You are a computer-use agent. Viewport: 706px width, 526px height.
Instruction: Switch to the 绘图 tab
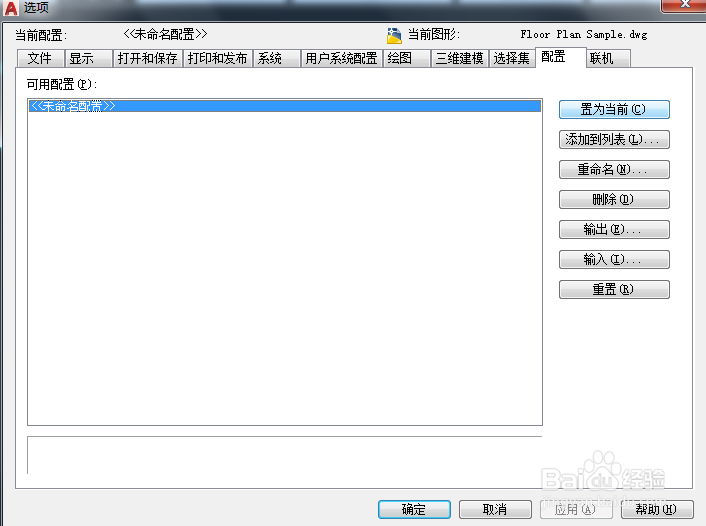pos(407,59)
